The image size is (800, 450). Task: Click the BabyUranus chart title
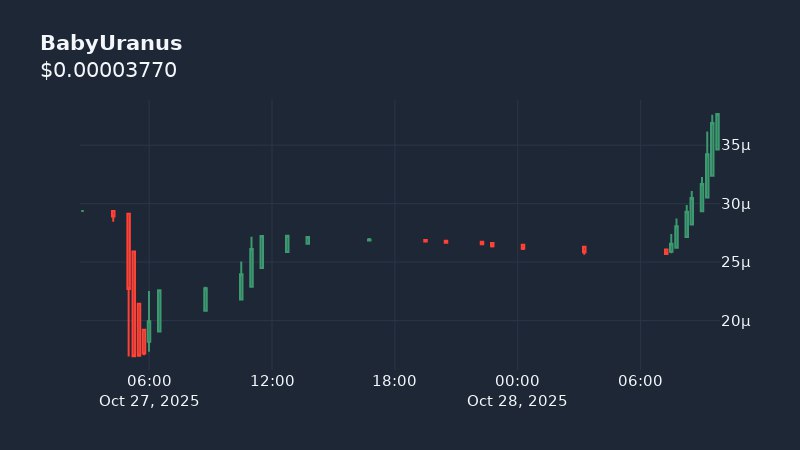click(111, 43)
